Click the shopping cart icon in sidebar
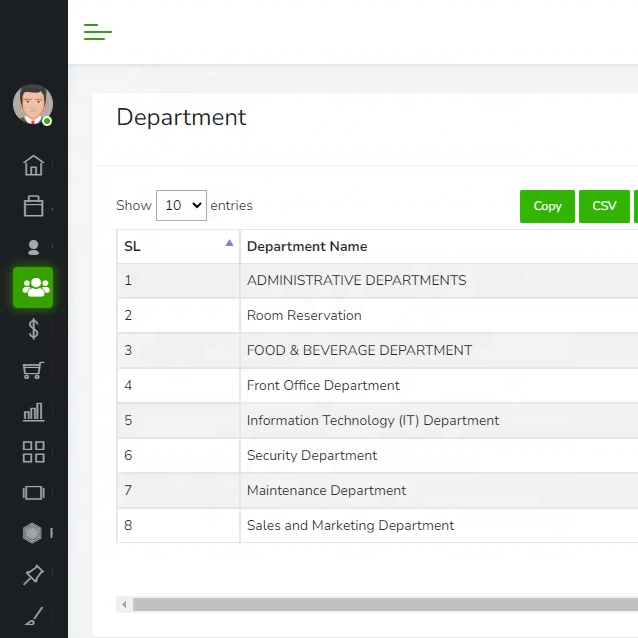 point(34,370)
